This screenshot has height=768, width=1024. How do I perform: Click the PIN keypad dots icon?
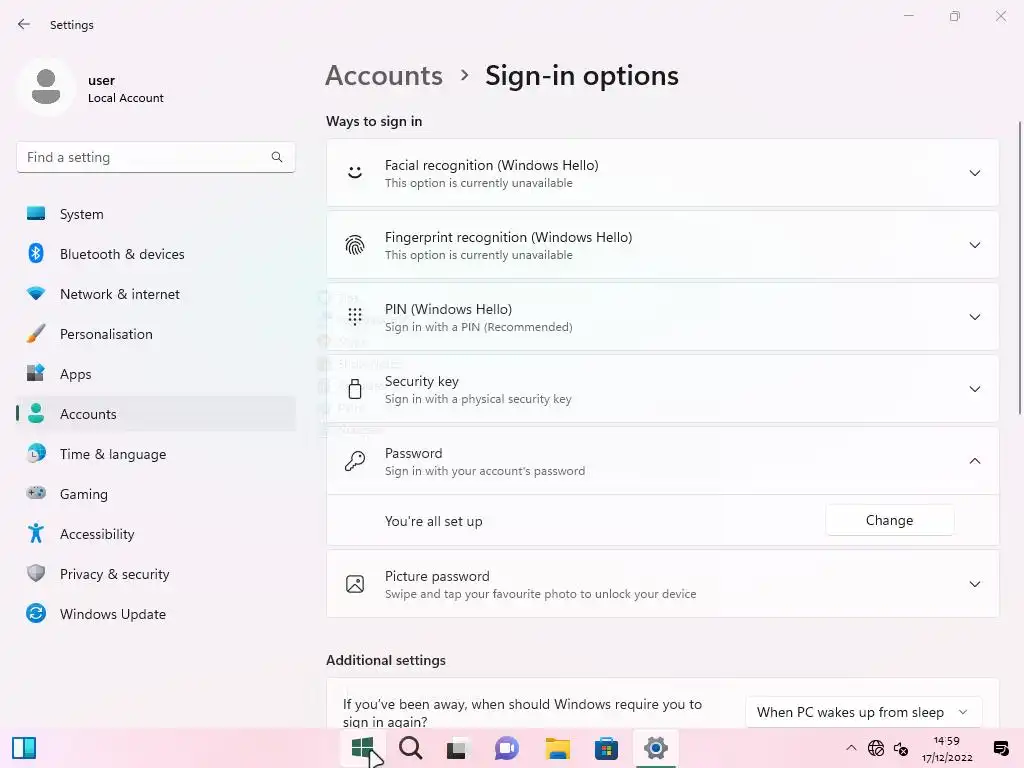tap(355, 317)
